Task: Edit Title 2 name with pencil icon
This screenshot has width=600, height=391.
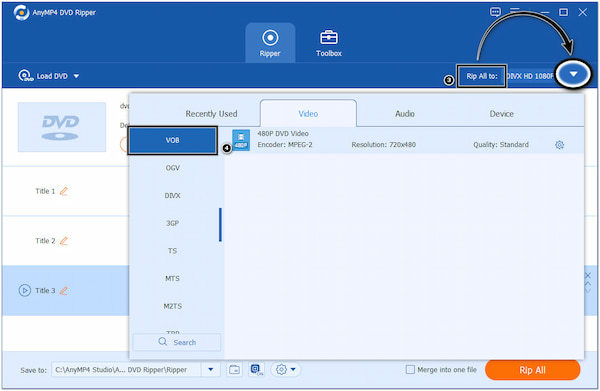Action: tap(64, 241)
